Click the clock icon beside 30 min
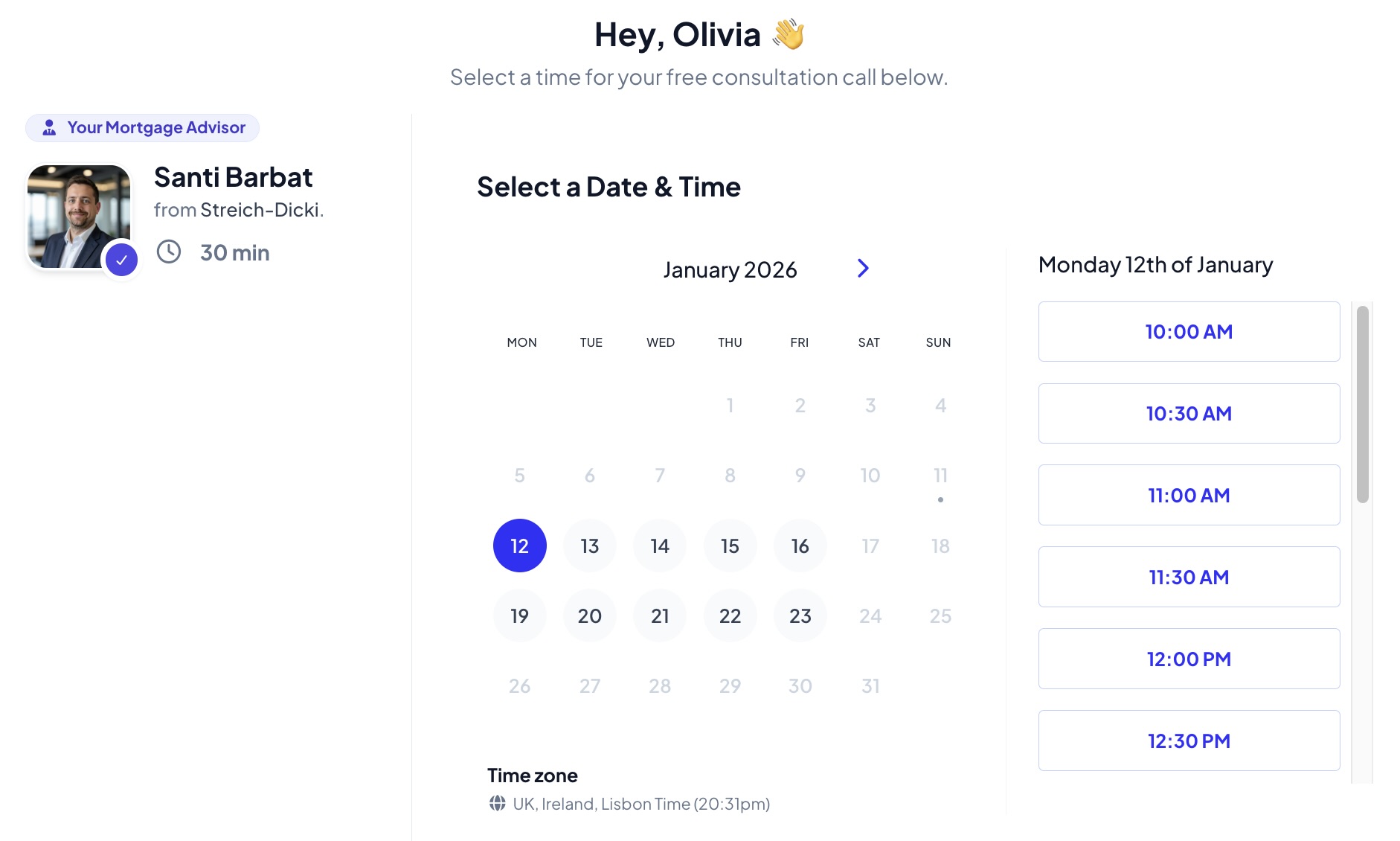Image resolution: width=1400 pixels, height=841 pixels. point(169,252)
